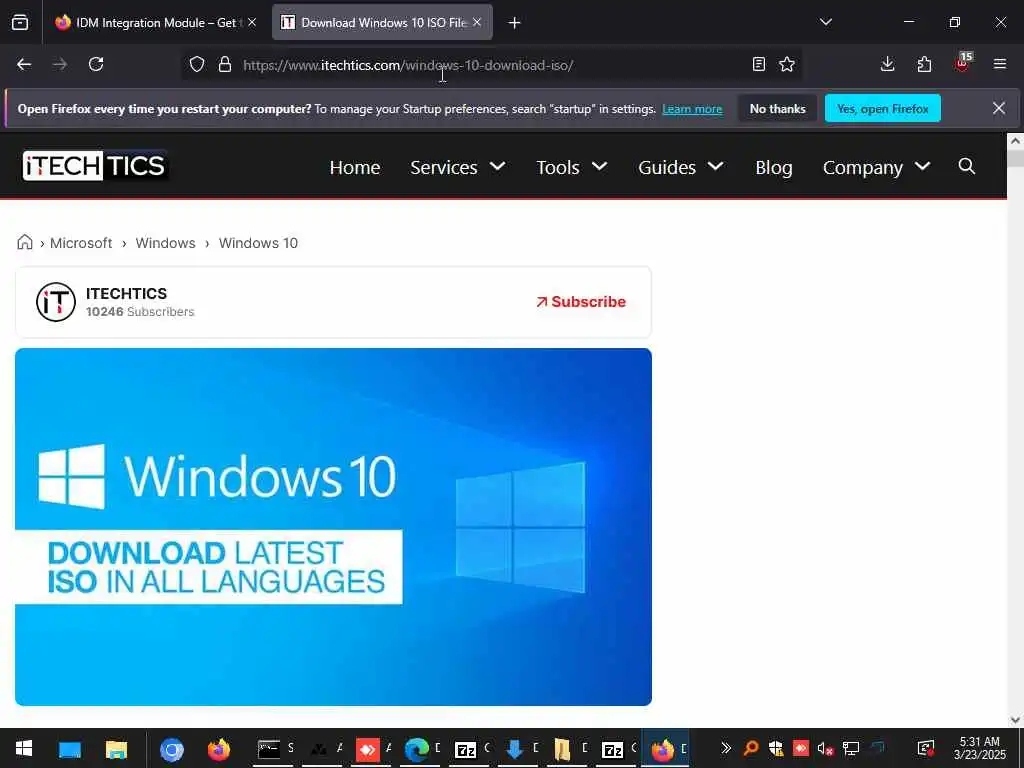Click the page scrollbar up arrow

click(x=1015, y=140)
